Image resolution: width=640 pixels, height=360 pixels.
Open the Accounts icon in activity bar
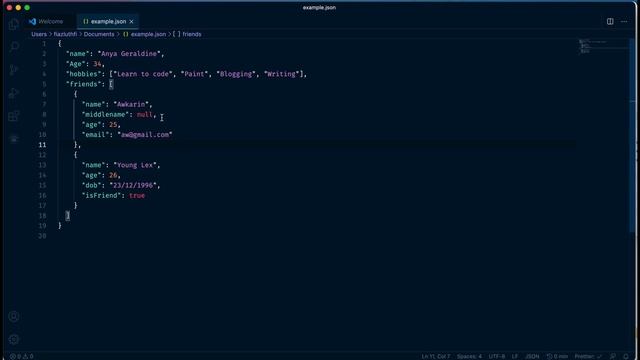coord(13,316)
